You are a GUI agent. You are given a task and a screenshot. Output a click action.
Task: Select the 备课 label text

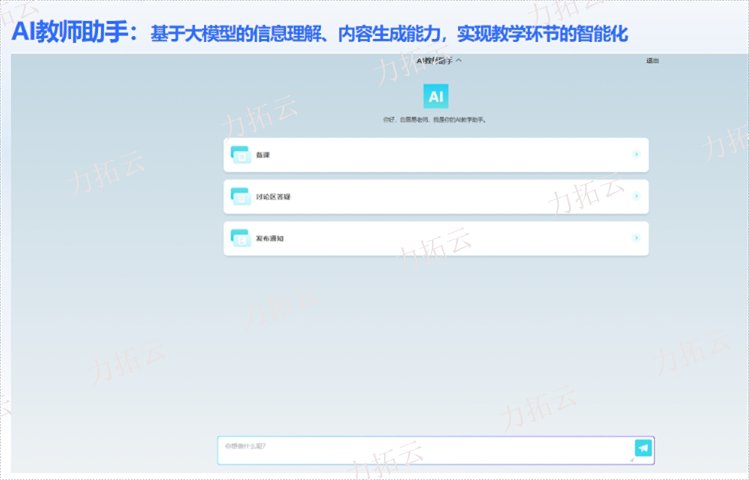coord(263,155)
